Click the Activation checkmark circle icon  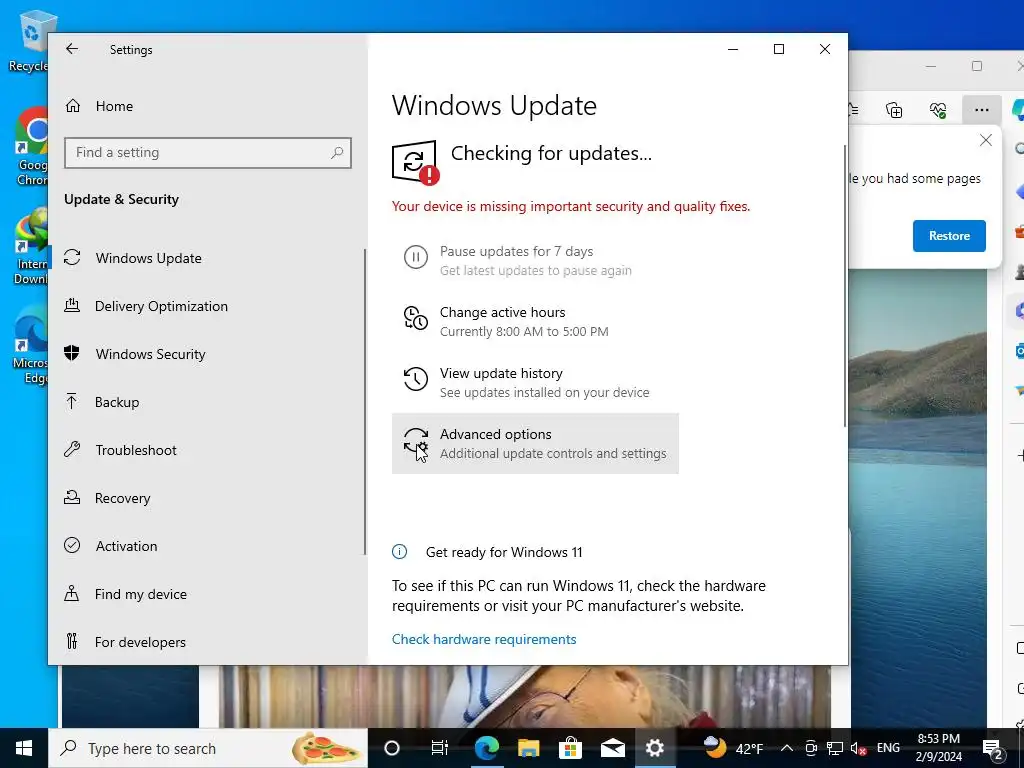pyautogui.click(x=72, y=545)
